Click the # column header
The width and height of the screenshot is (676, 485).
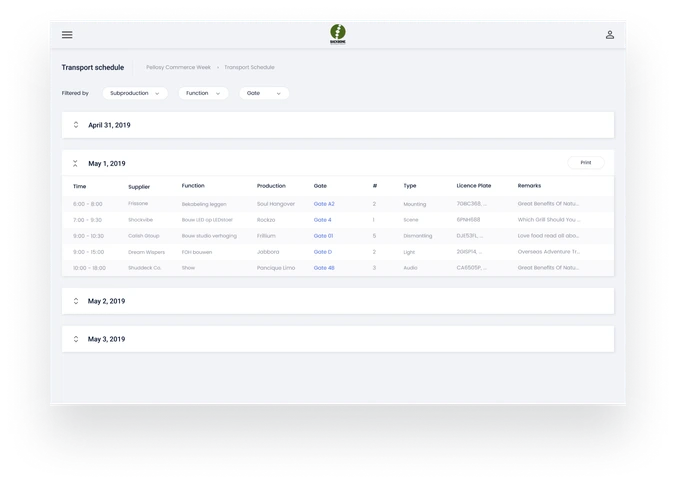pyautogui.click(x=375, y=186)
